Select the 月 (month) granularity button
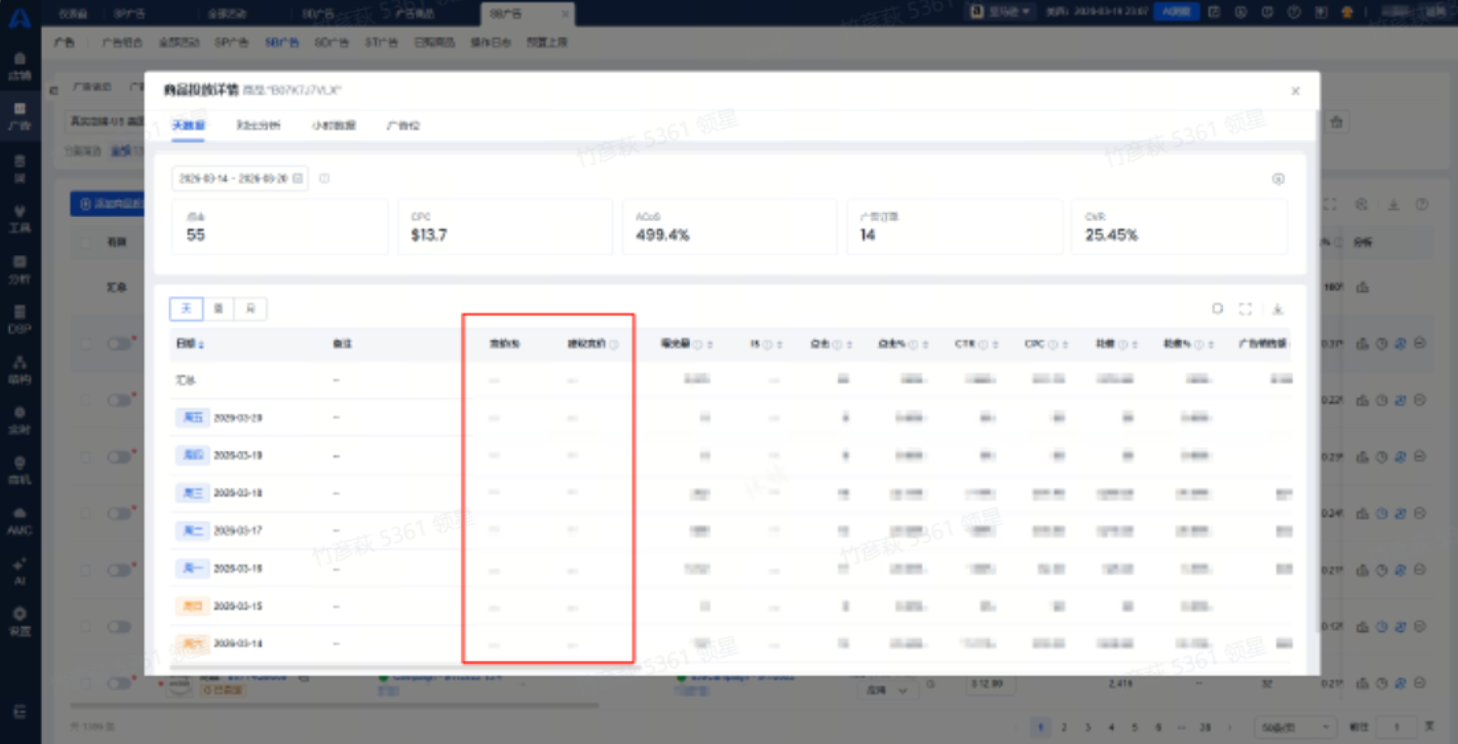 [250, 309]
